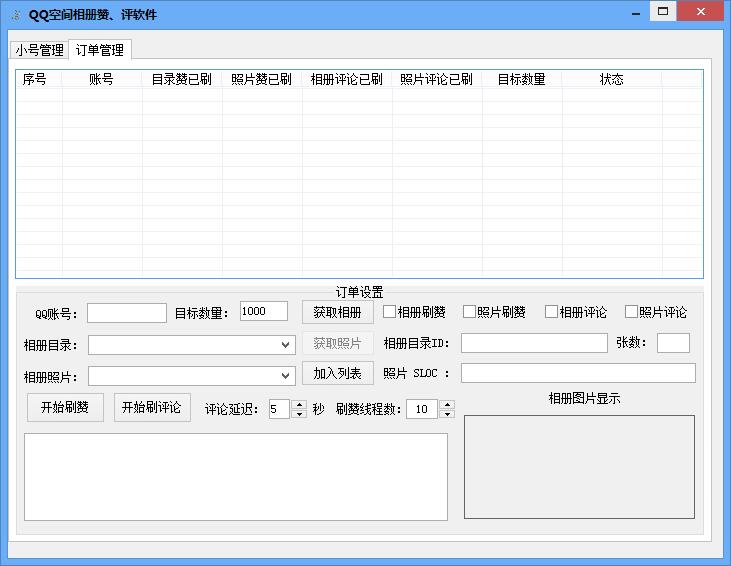Click the large log text area

pos(236,476)
